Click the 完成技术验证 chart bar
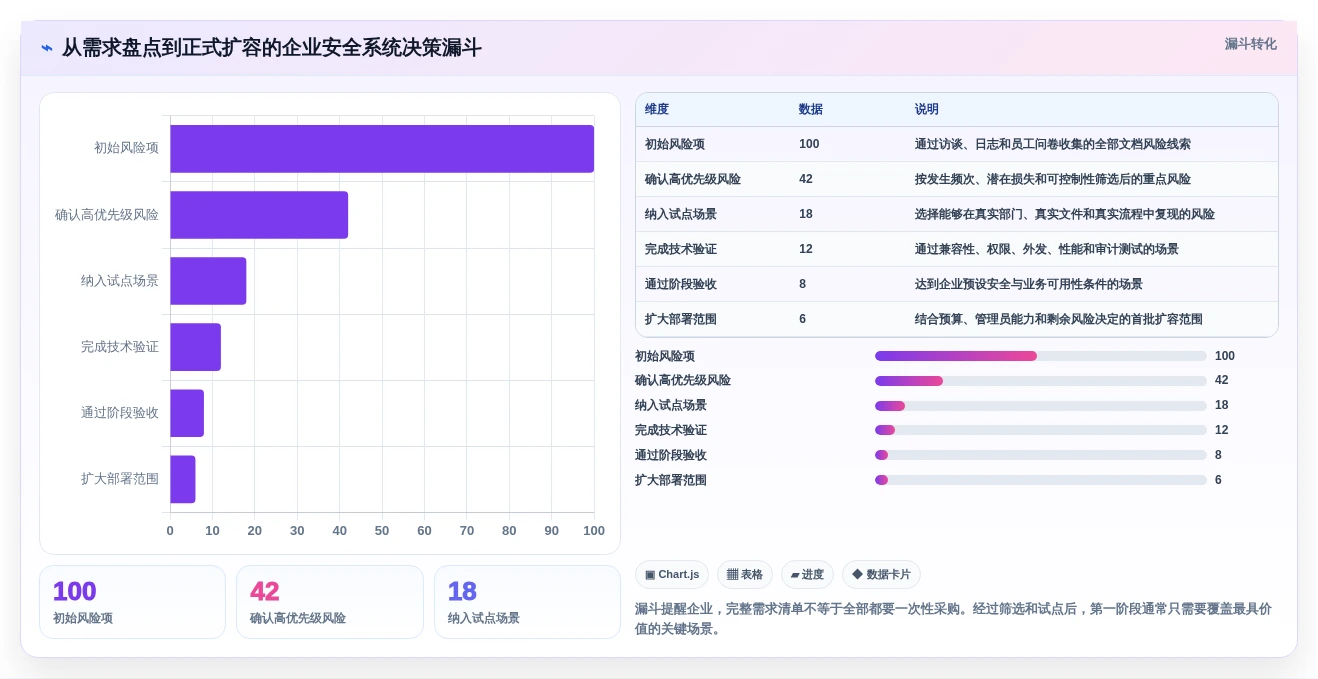Screen dimensions: 1318x679 (195, 347)
